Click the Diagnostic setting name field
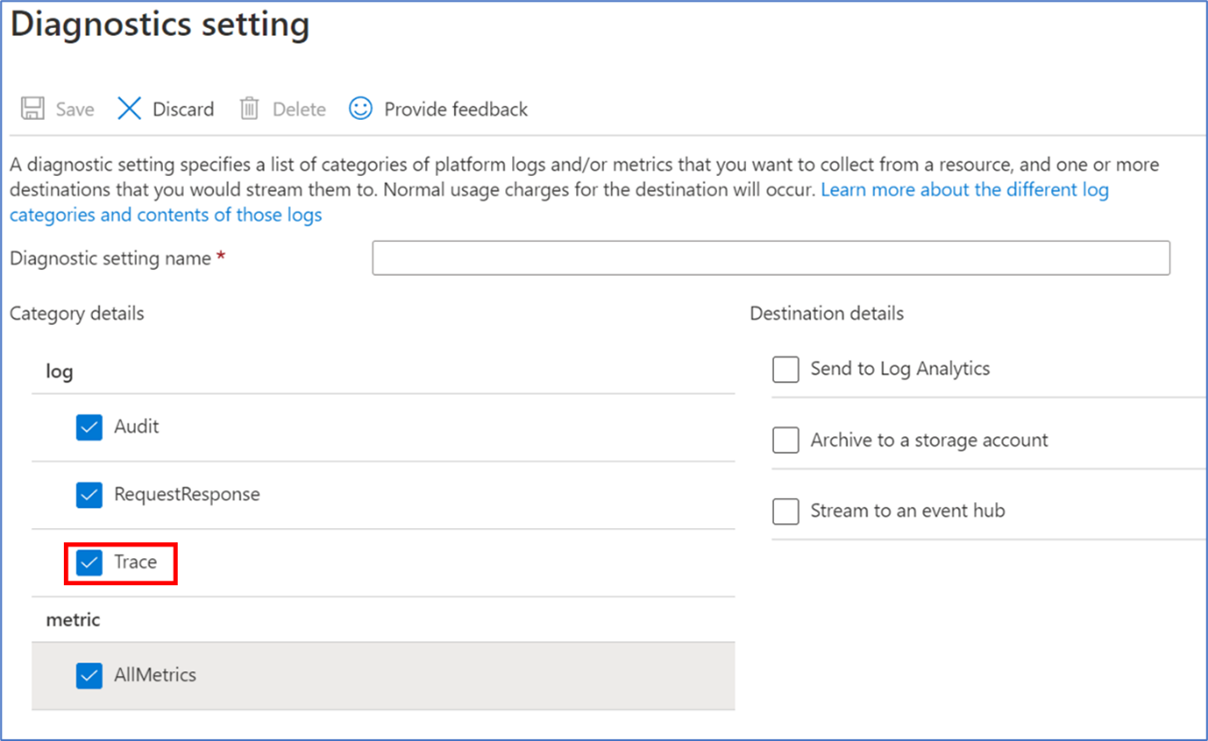The height and width of the screenshot is (741, 1208). click(770, 257)
